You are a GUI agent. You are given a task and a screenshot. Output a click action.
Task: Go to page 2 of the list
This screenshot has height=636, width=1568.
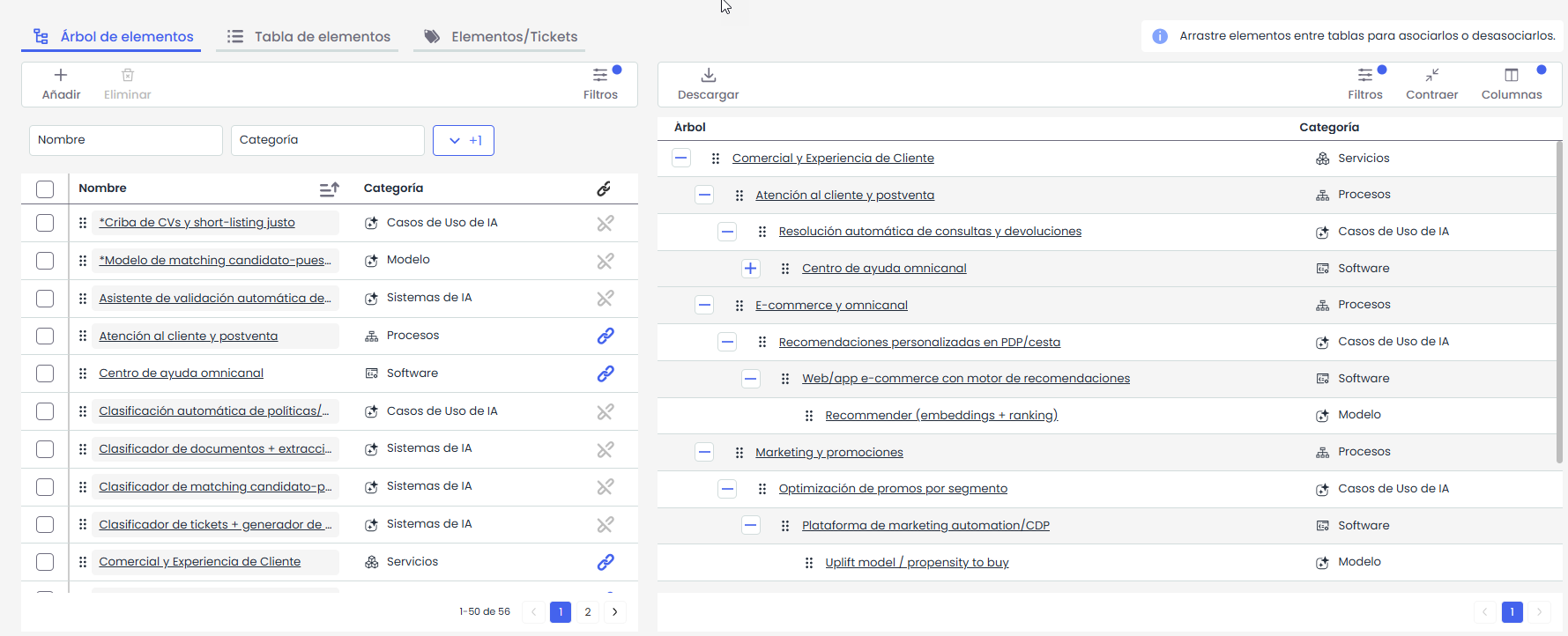click(x=588, y=612)
